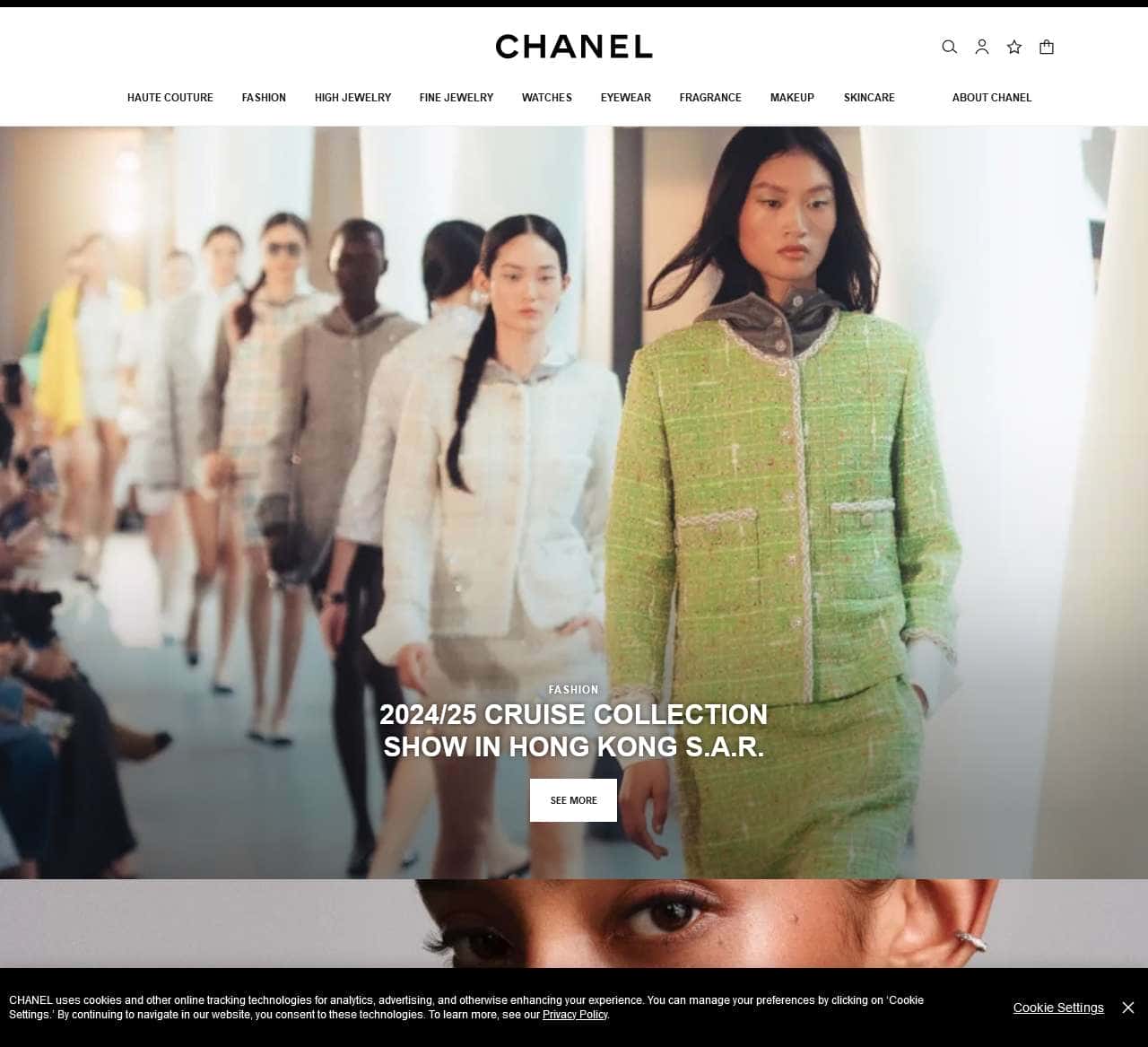Screen dimensions: 1148x1047
Task: Open the Fragrance menu item
Action: pyautogui.click(x=710, y=97)
